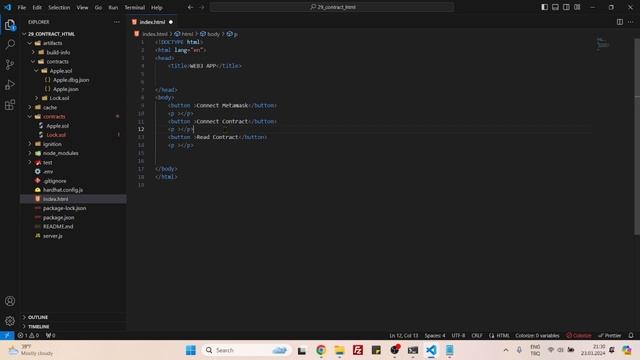Change indentation via Spaces: 4
The image size is (640, 360).
point(435,336)
